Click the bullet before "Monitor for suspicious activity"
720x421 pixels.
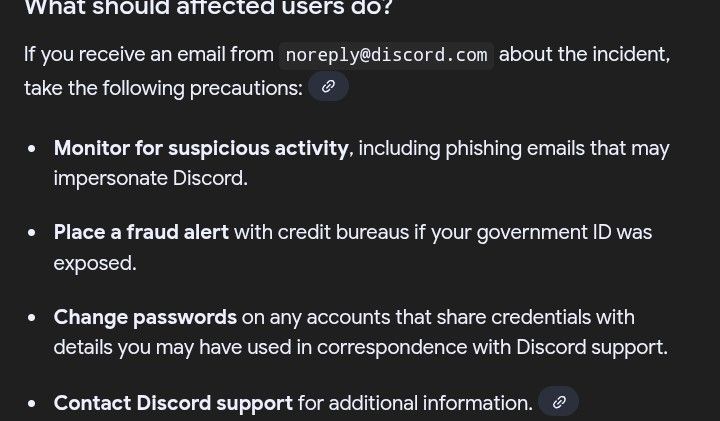point(32,149)
